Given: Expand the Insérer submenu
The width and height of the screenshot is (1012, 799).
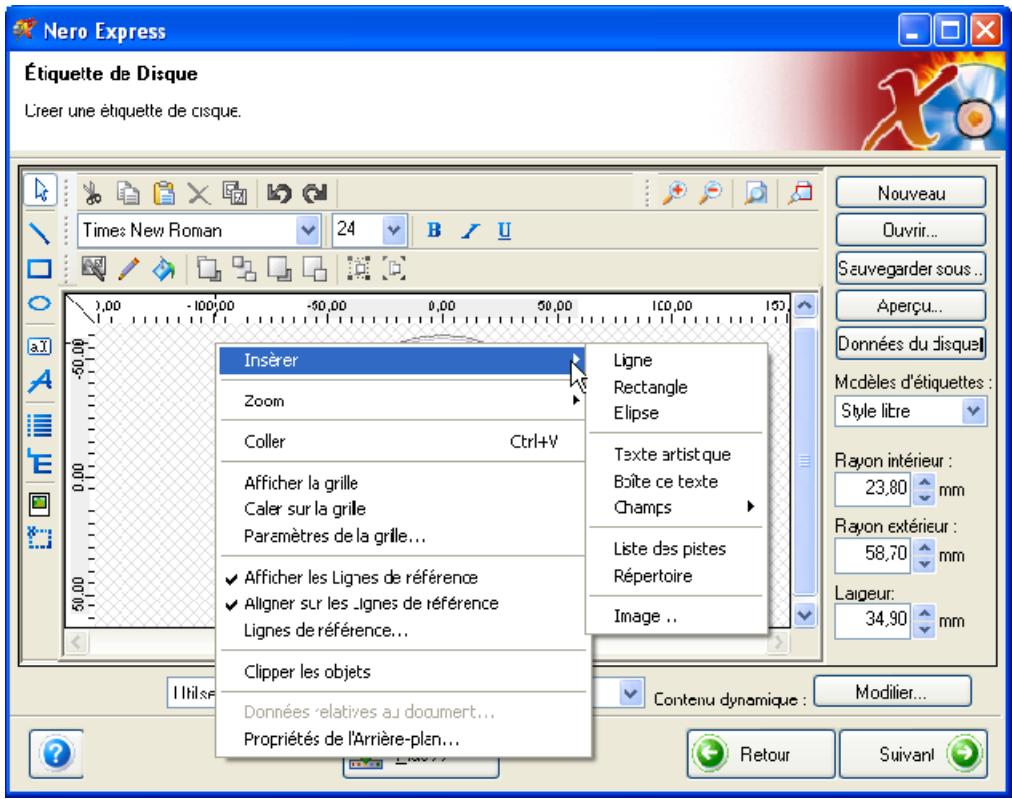Looking at the screenshot, I should tap(403, 360).
